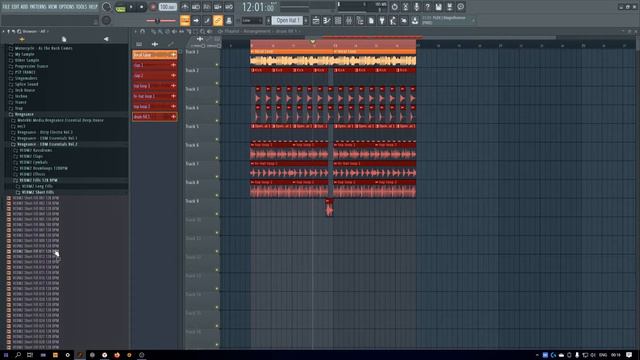Click the stamp tool icon

coord(229,20)
